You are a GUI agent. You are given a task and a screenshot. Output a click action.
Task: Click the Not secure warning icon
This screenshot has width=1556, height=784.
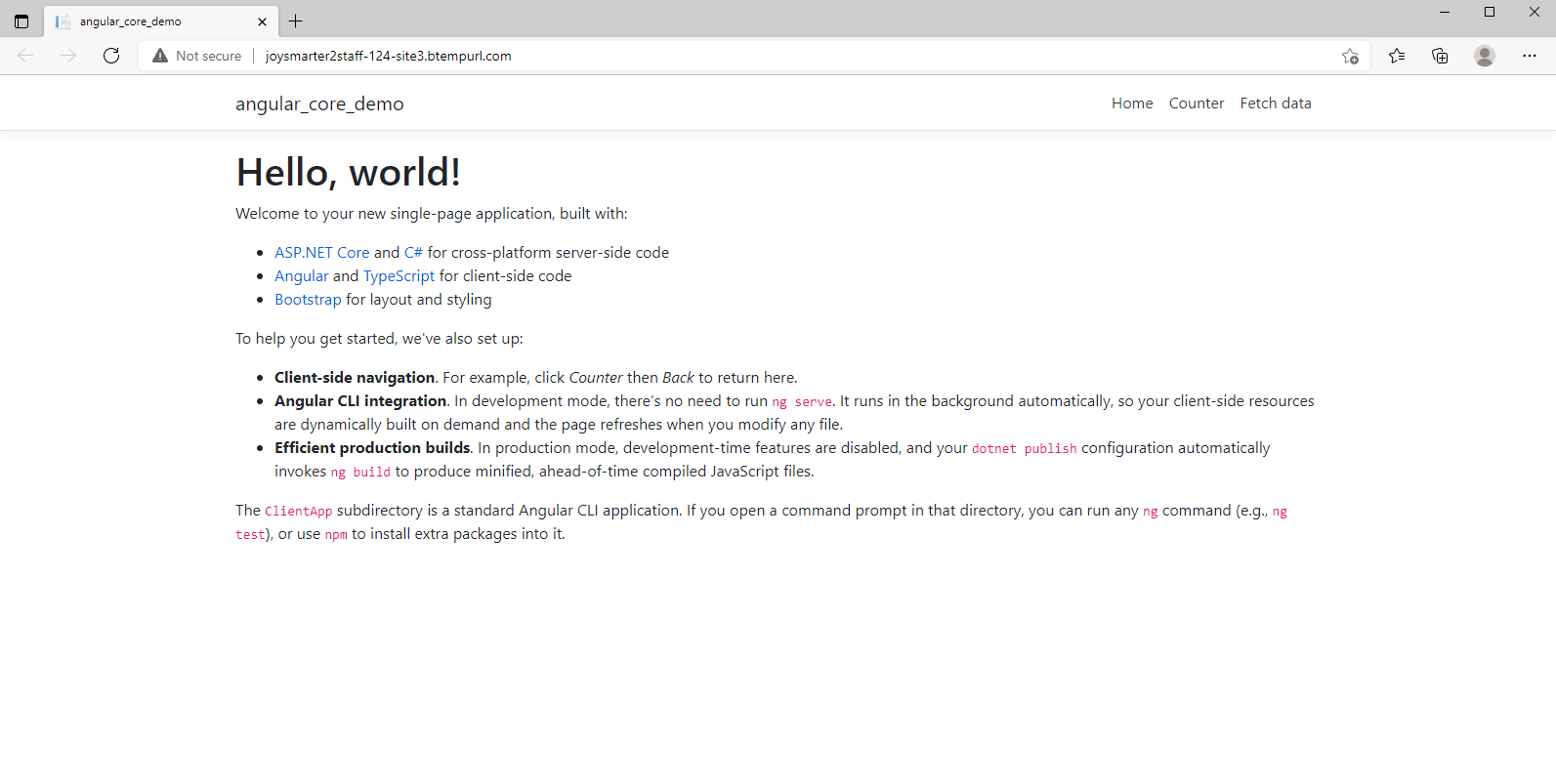160,56
